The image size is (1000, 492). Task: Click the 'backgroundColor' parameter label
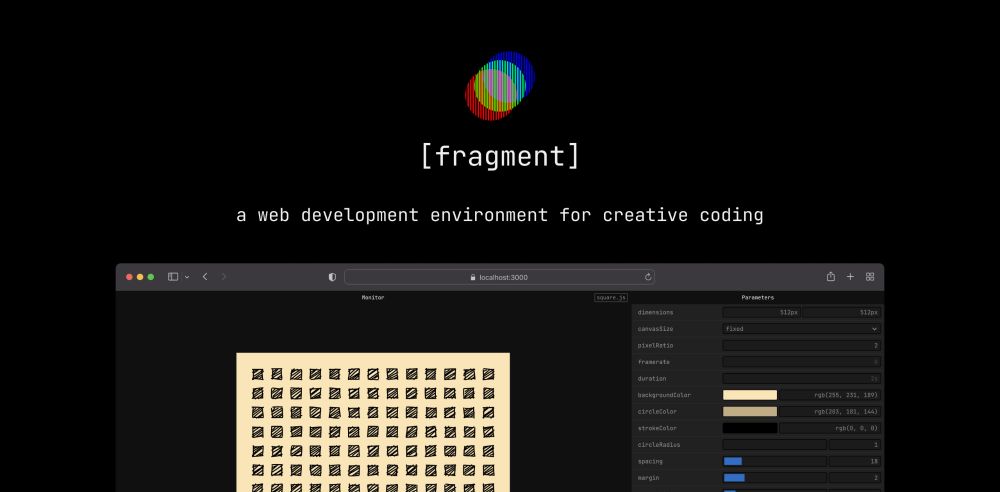point(664,396)
